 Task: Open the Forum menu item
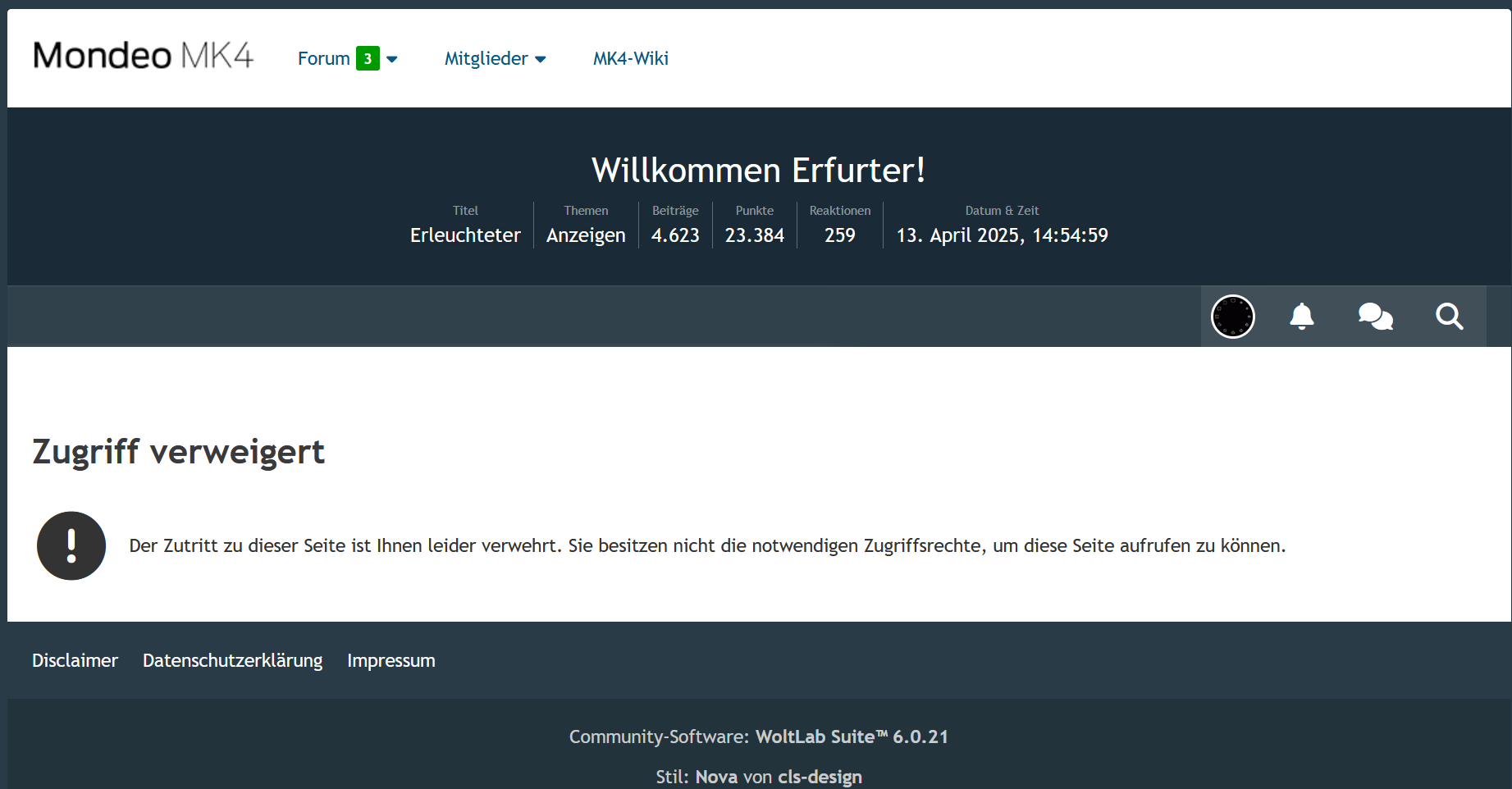click(323, 59)
